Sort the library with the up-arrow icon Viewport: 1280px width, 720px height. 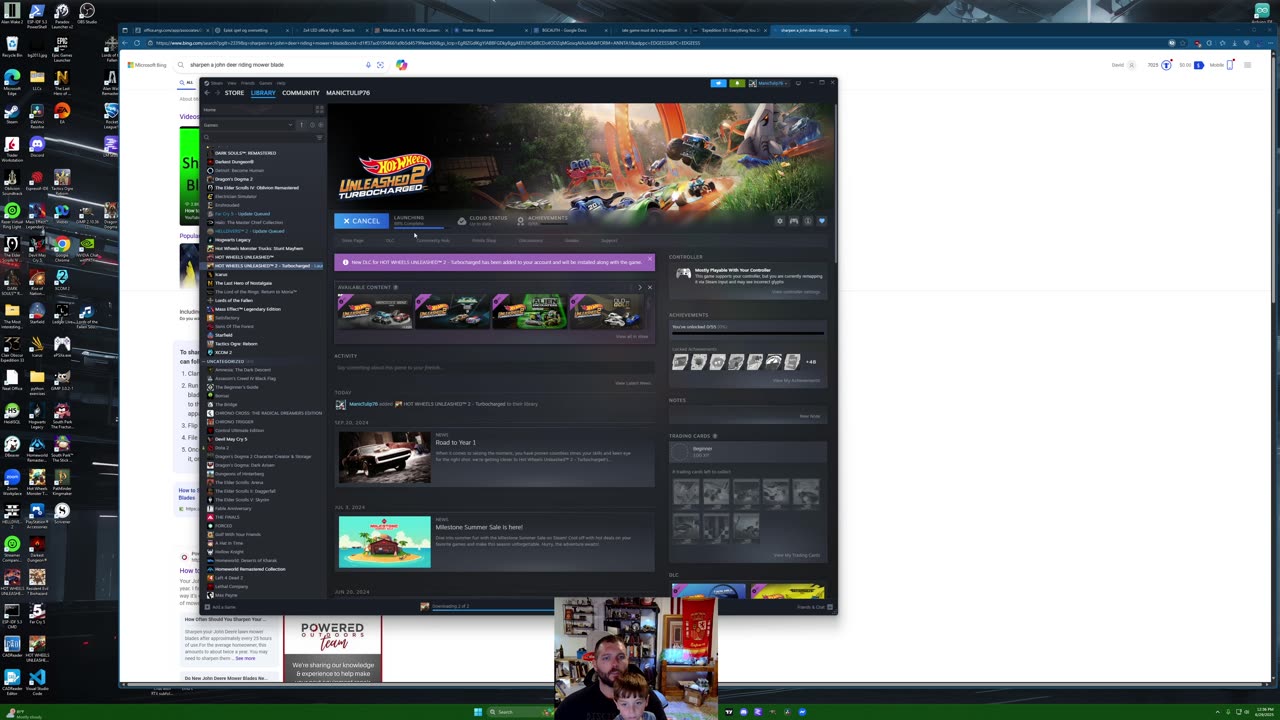click(302, 125)
